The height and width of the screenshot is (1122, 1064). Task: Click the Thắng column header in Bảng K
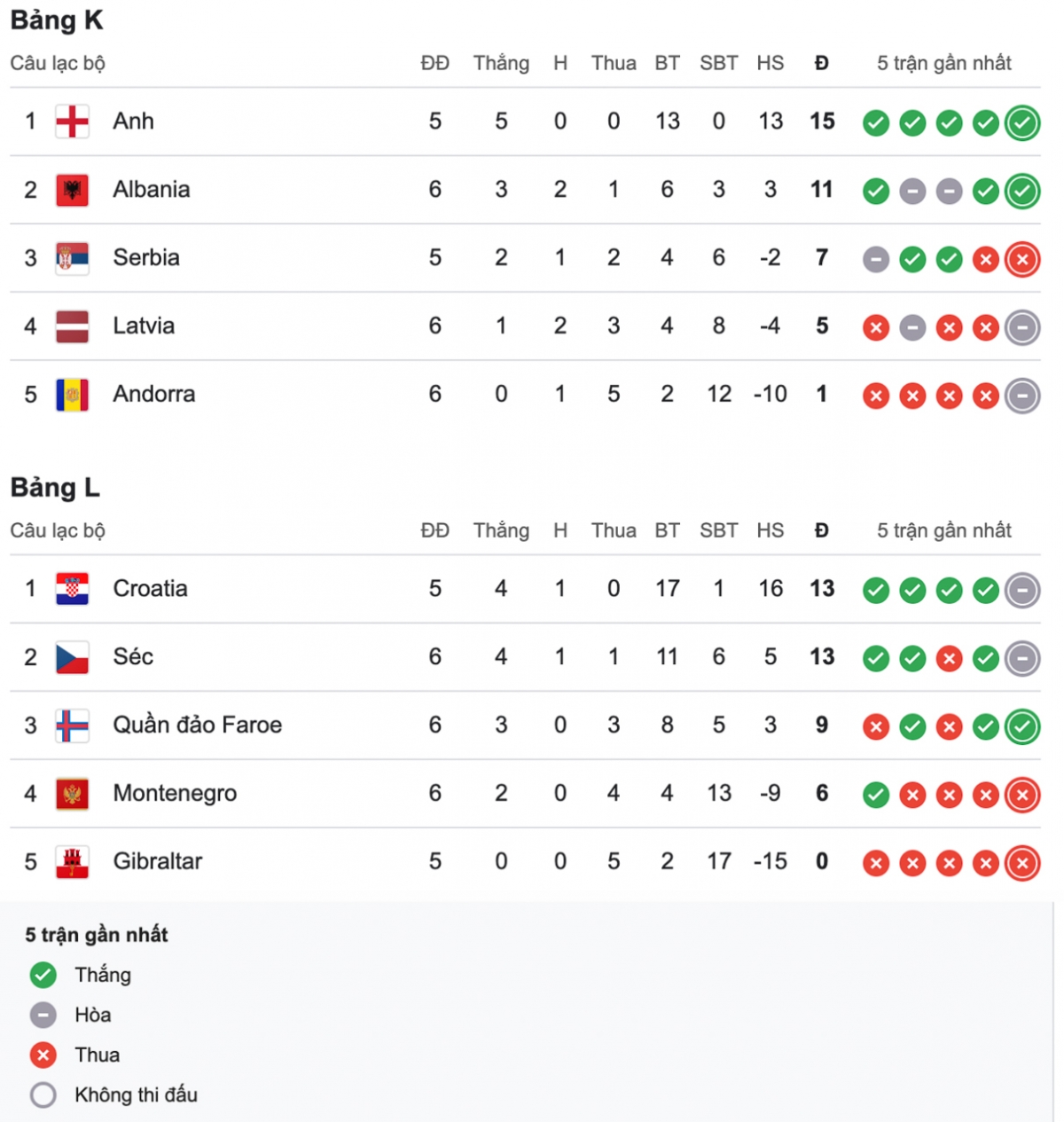coord(501,63)
